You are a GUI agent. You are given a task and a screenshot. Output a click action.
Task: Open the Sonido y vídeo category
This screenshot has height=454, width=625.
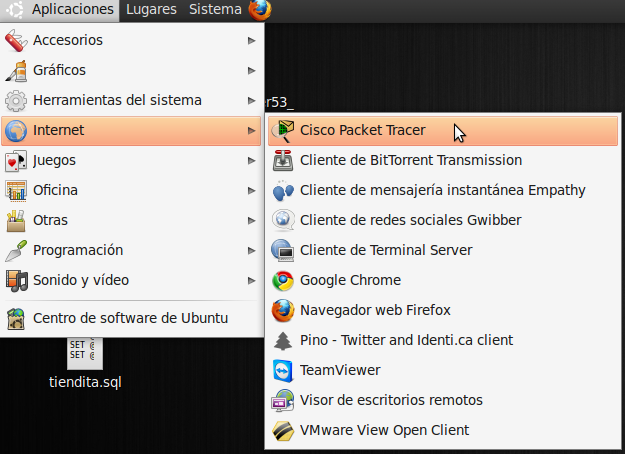coord(131,281)
